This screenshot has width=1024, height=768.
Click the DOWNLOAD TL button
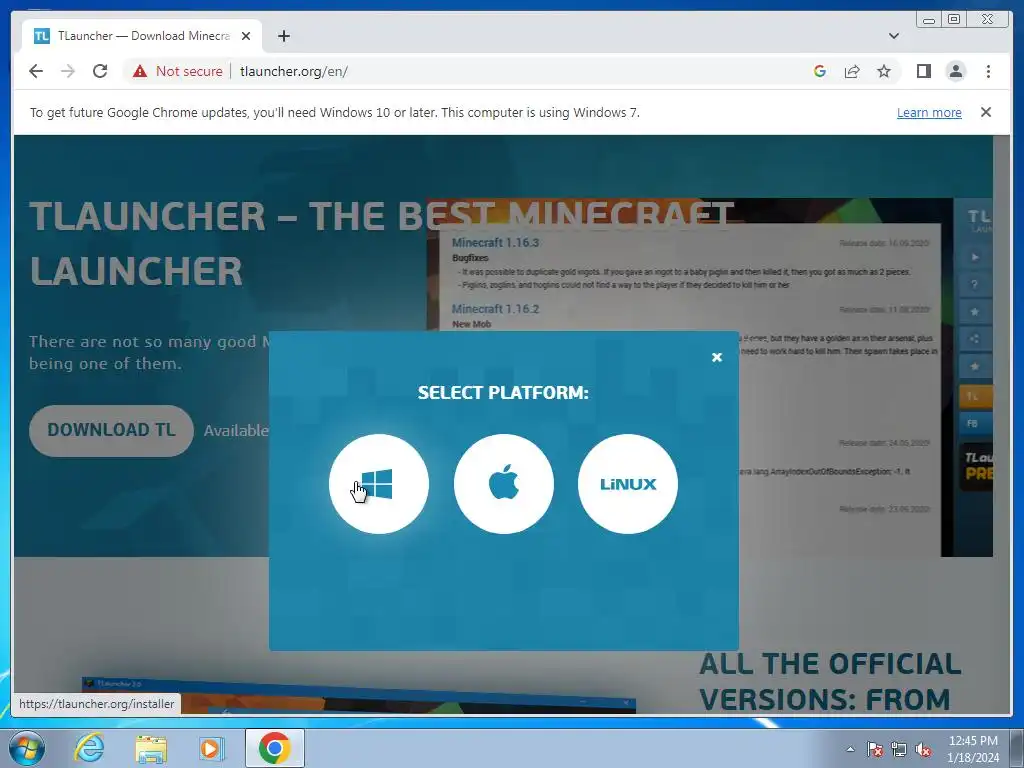(x=111, y=430)
